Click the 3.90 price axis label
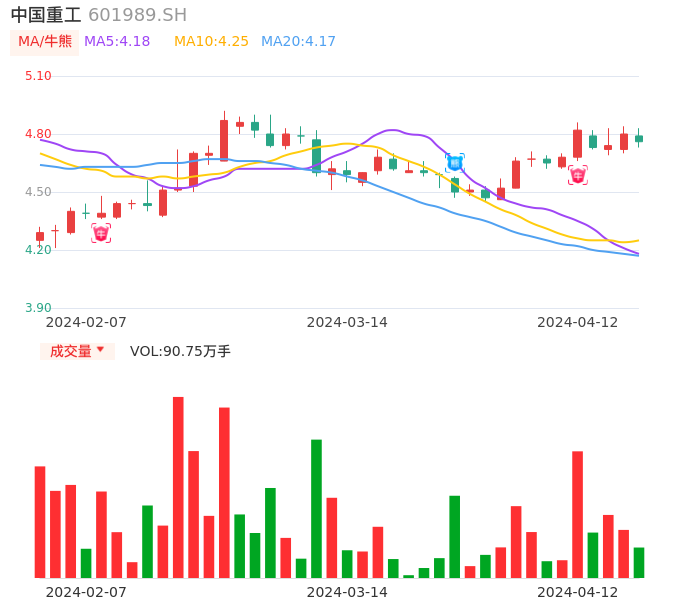 (x=38, y=308)
